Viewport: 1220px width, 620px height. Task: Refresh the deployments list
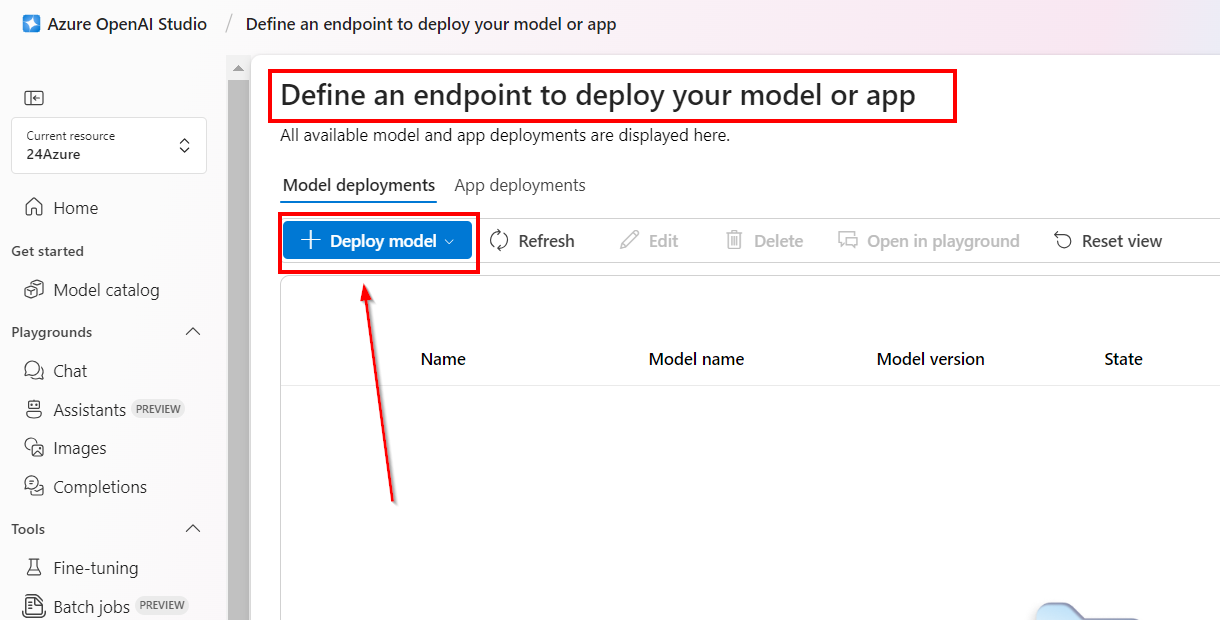[x=532, y=241]
